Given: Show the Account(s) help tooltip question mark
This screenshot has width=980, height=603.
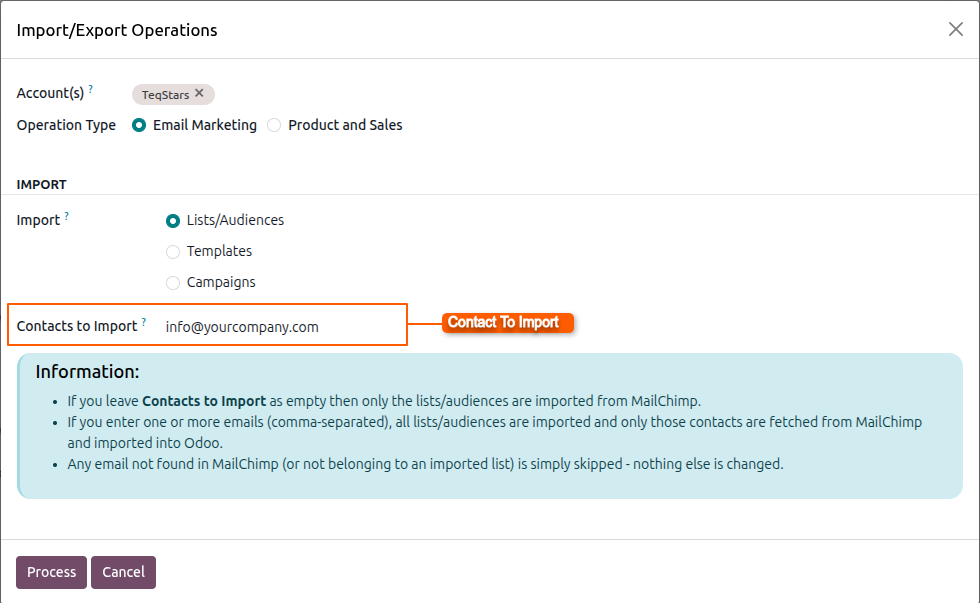Looking at the screenshot, I should pyautogui.click(x=91, y=89).
